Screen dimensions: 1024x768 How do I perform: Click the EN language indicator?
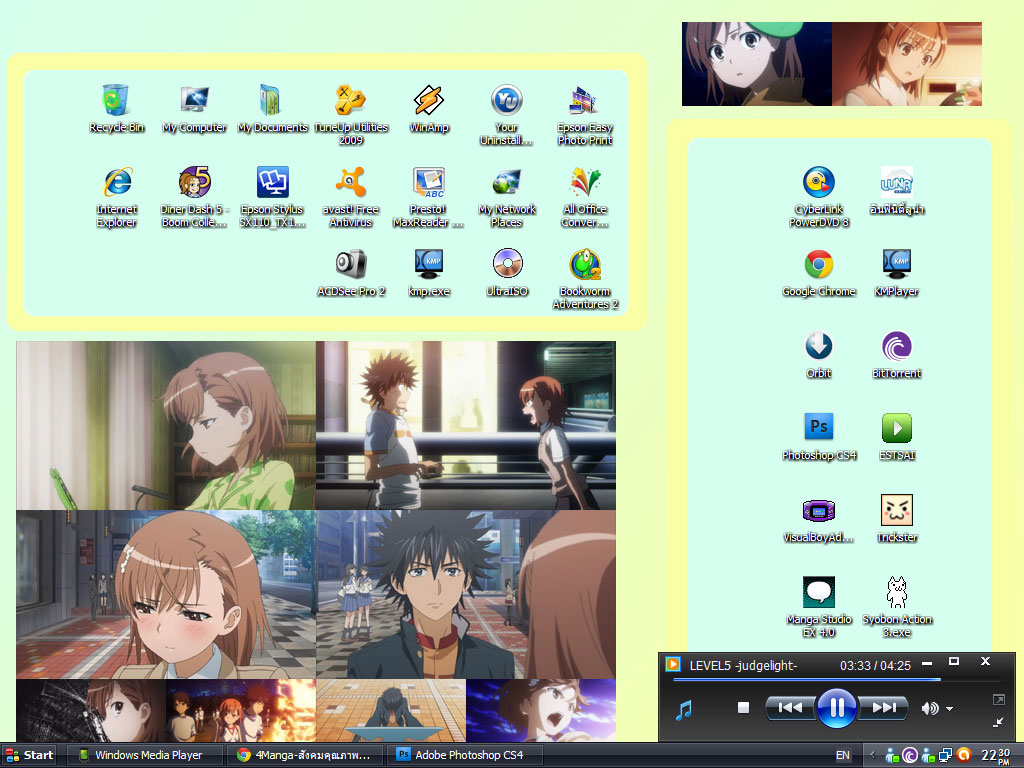842,756
